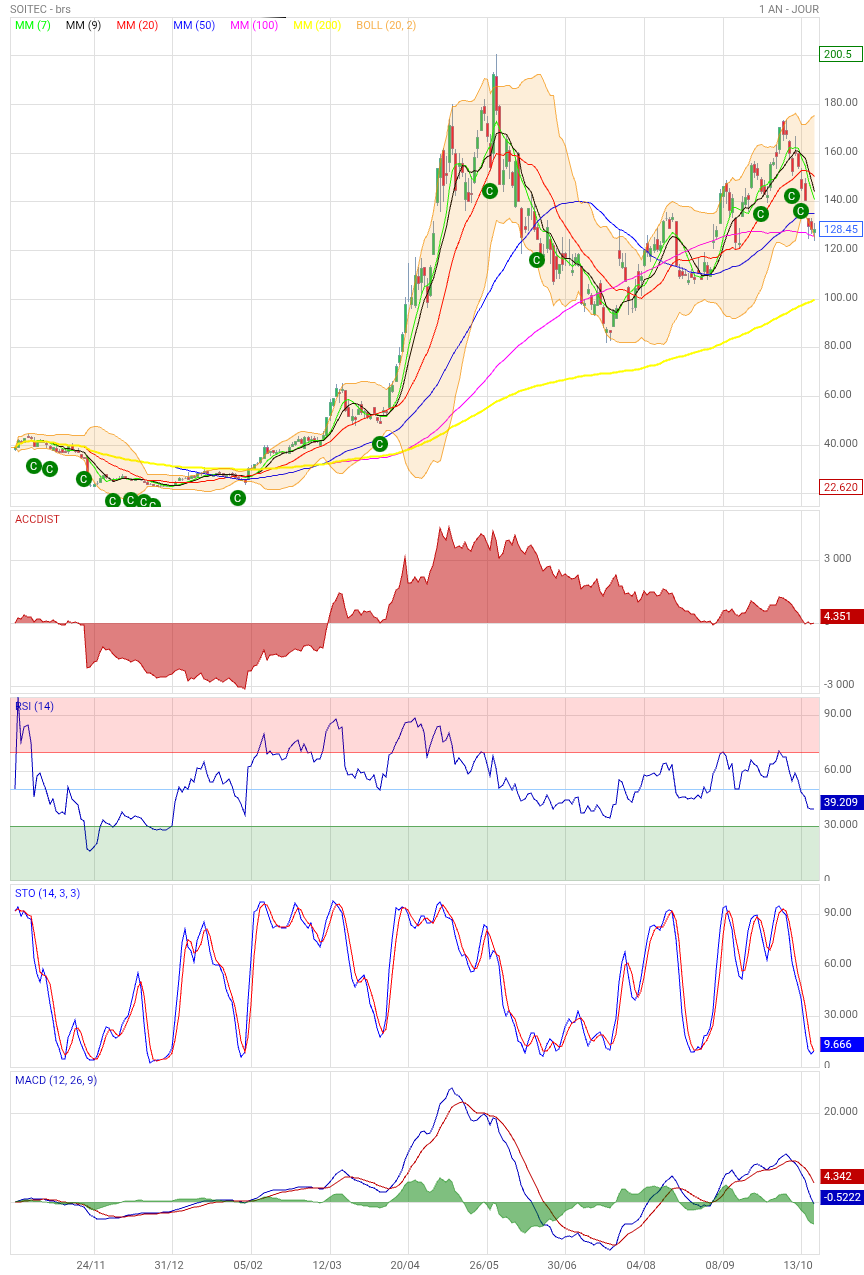The height and width of the screenshot is (1275, 864).
Task: Click the 24/11 date on the time axis
Action: 91,1265
